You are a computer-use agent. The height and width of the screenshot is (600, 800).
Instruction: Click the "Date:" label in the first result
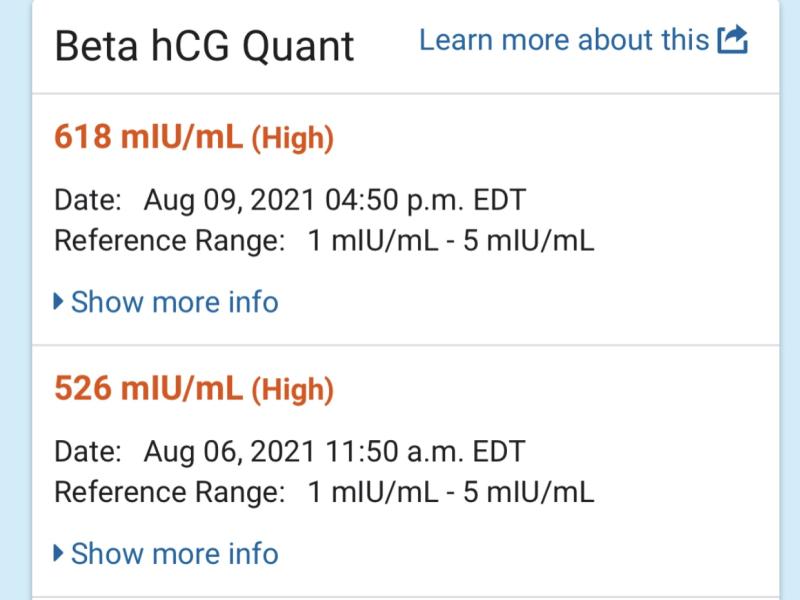(x=88, y=200)
